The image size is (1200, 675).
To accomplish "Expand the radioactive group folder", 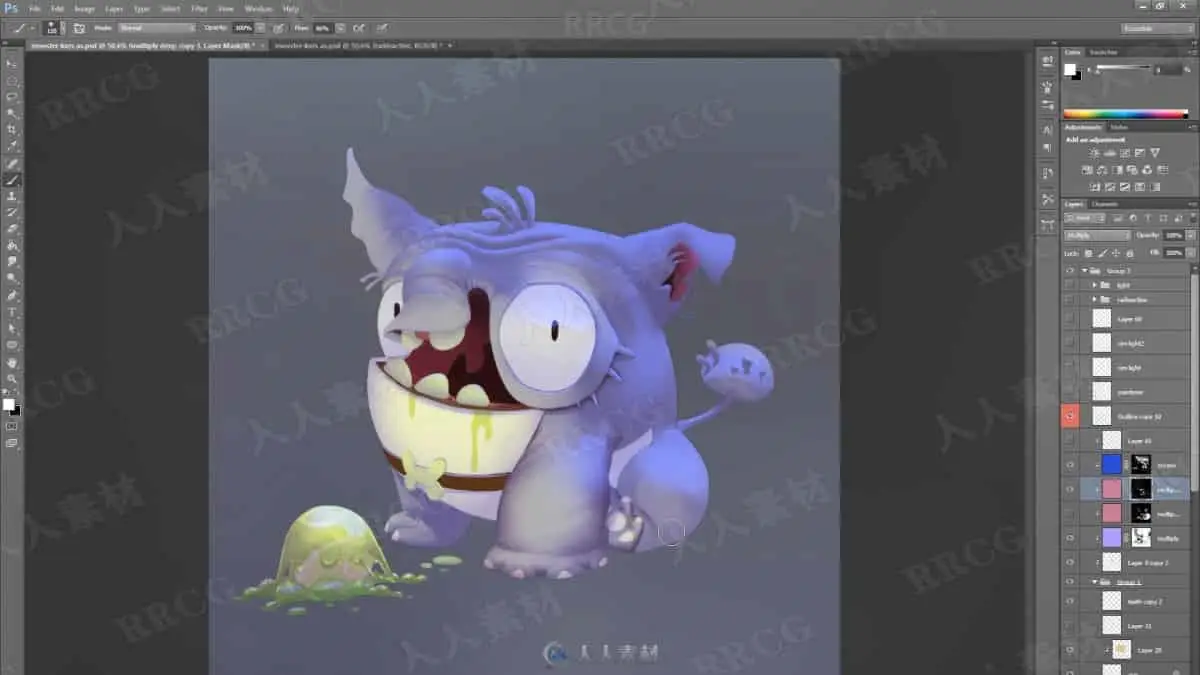I will 1095,299.
